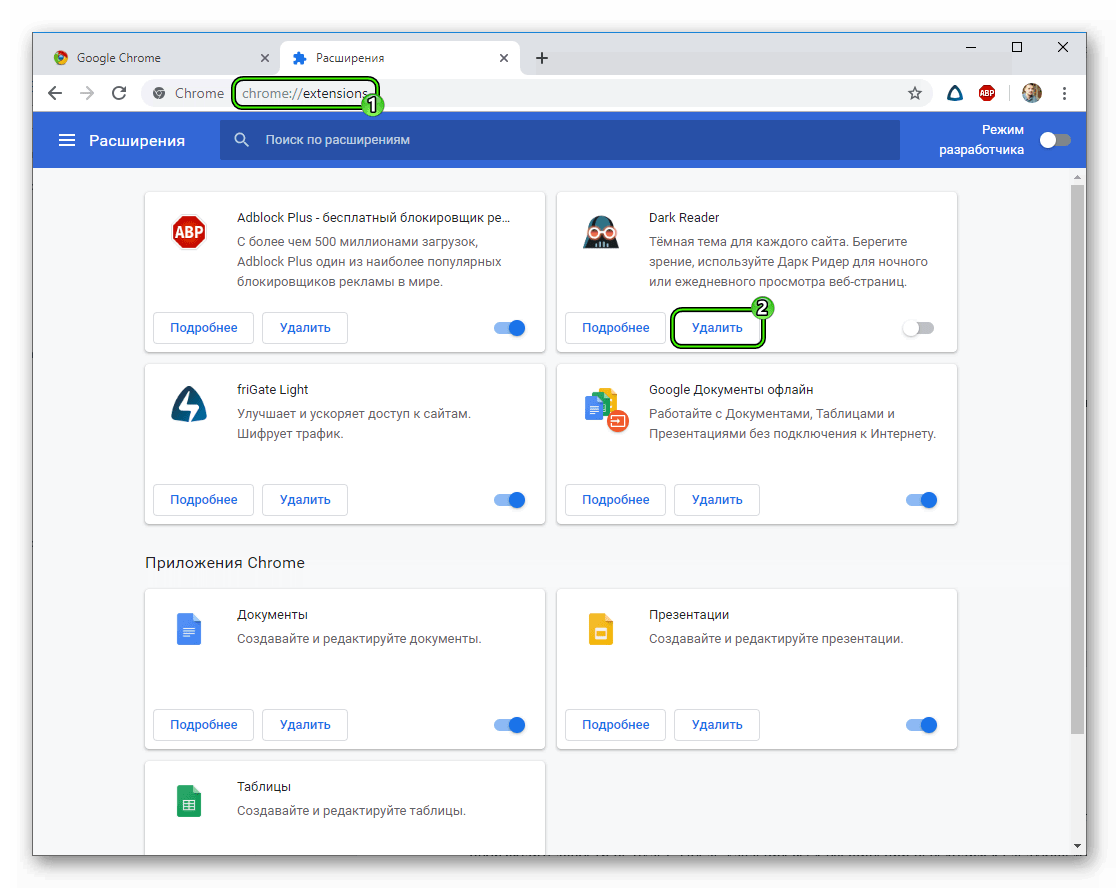Image resolution: width=1119 pixels, height=888 pixels.
Task: Reload the extensions page
Action: pos(118,93)
